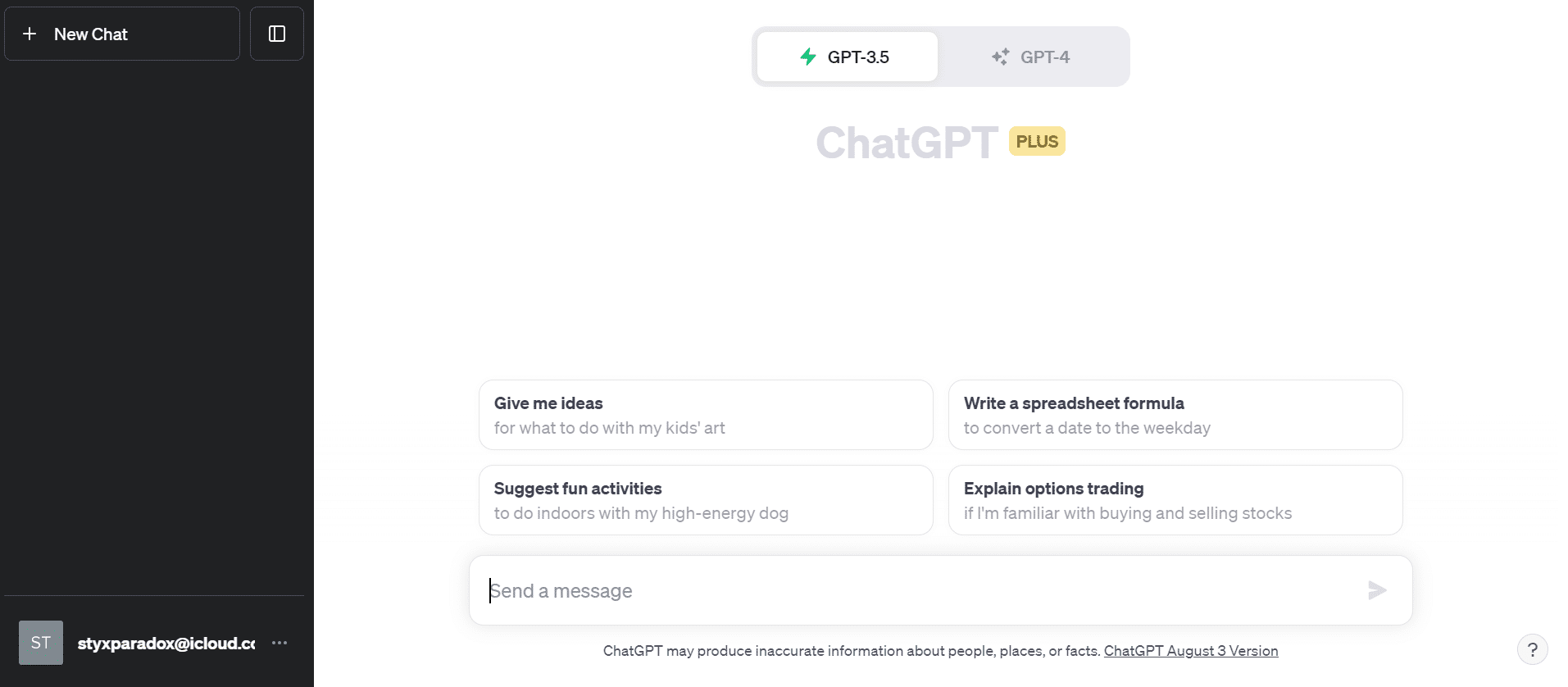Select the 'Explain options trading' prompt card

pyautogui.click(x=1175, y=500)
